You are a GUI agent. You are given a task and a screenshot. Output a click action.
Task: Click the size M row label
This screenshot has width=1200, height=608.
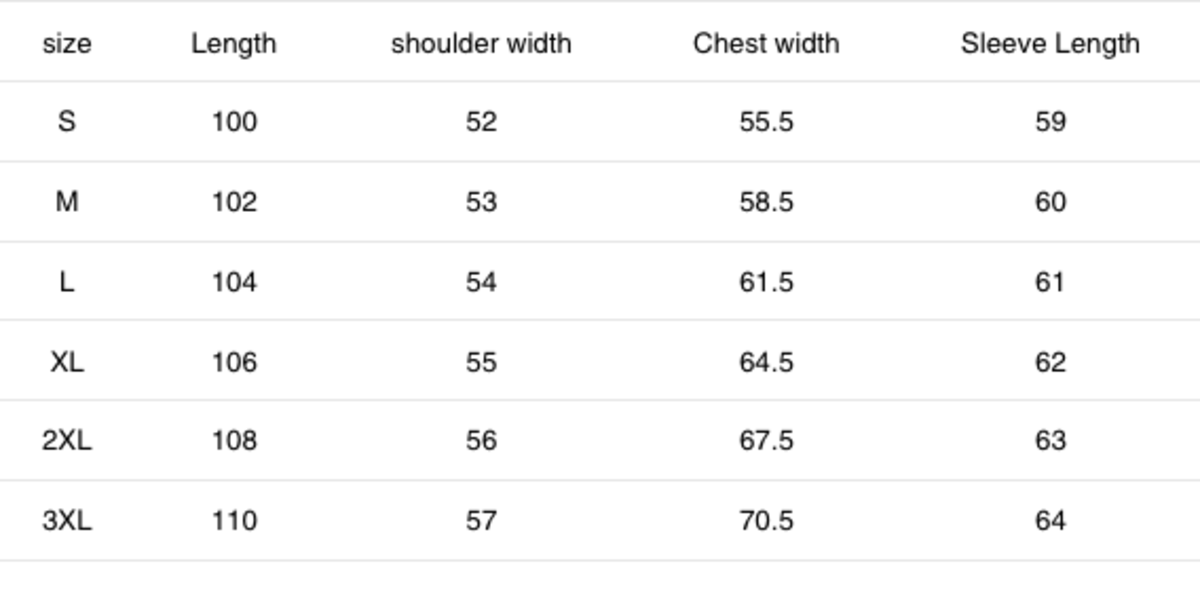point(67,202)
